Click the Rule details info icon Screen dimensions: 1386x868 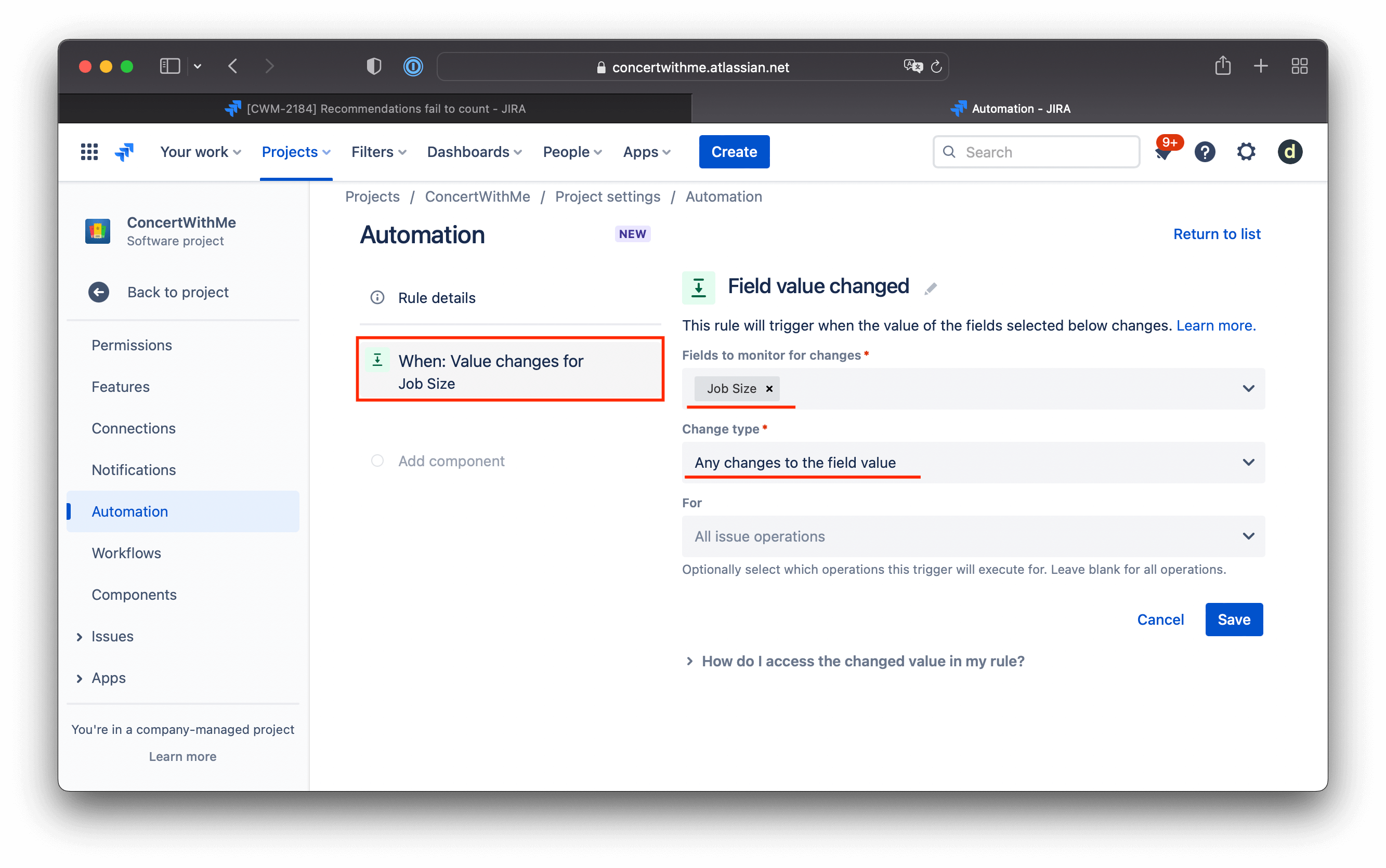coord(376,297)
